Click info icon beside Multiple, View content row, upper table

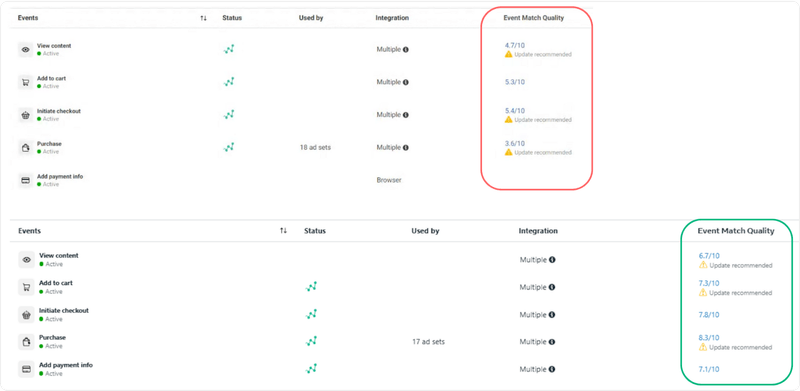[x=406, y=50]
